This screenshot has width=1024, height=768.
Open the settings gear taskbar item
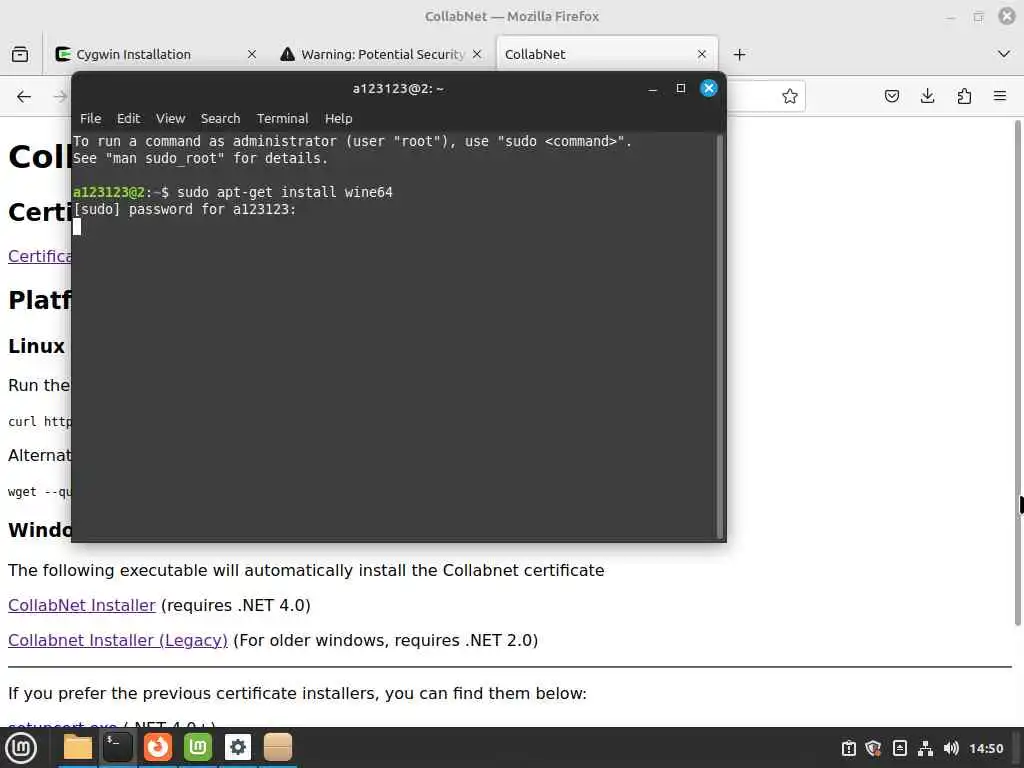pyautogui.click(x=238, y=747)
